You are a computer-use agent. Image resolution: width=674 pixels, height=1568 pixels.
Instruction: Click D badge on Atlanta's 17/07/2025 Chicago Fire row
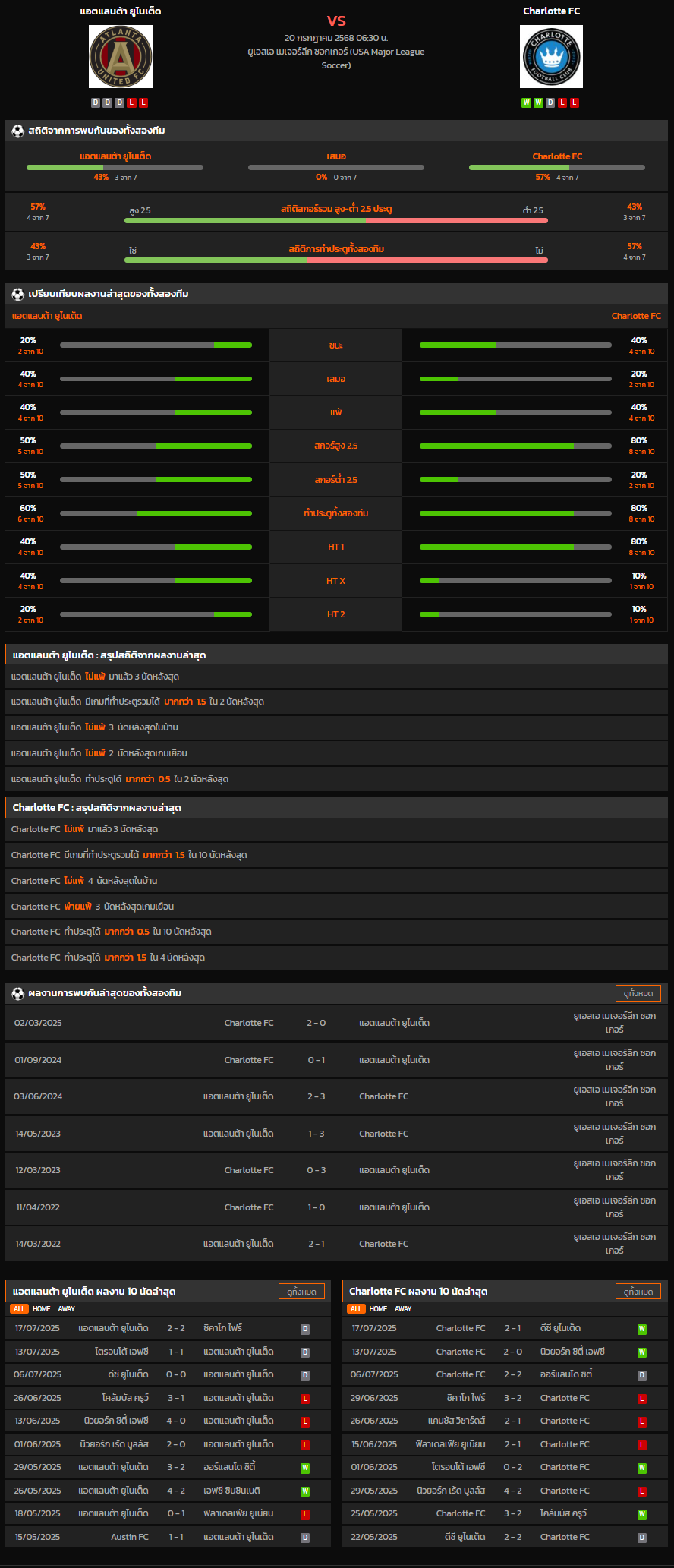(x=305, y=1329)
